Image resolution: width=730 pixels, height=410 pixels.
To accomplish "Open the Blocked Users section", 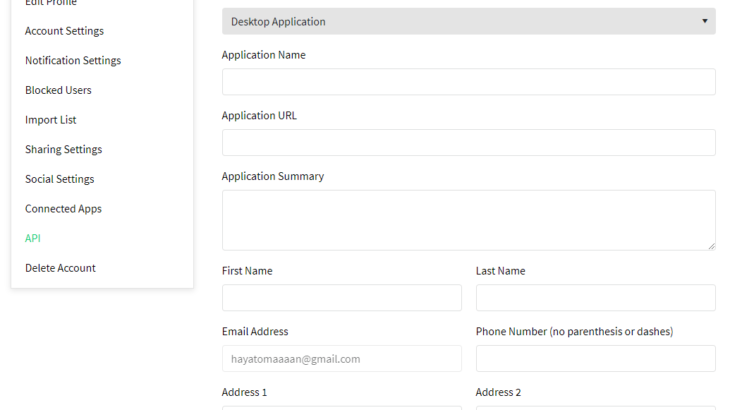I will pos(58,90).
